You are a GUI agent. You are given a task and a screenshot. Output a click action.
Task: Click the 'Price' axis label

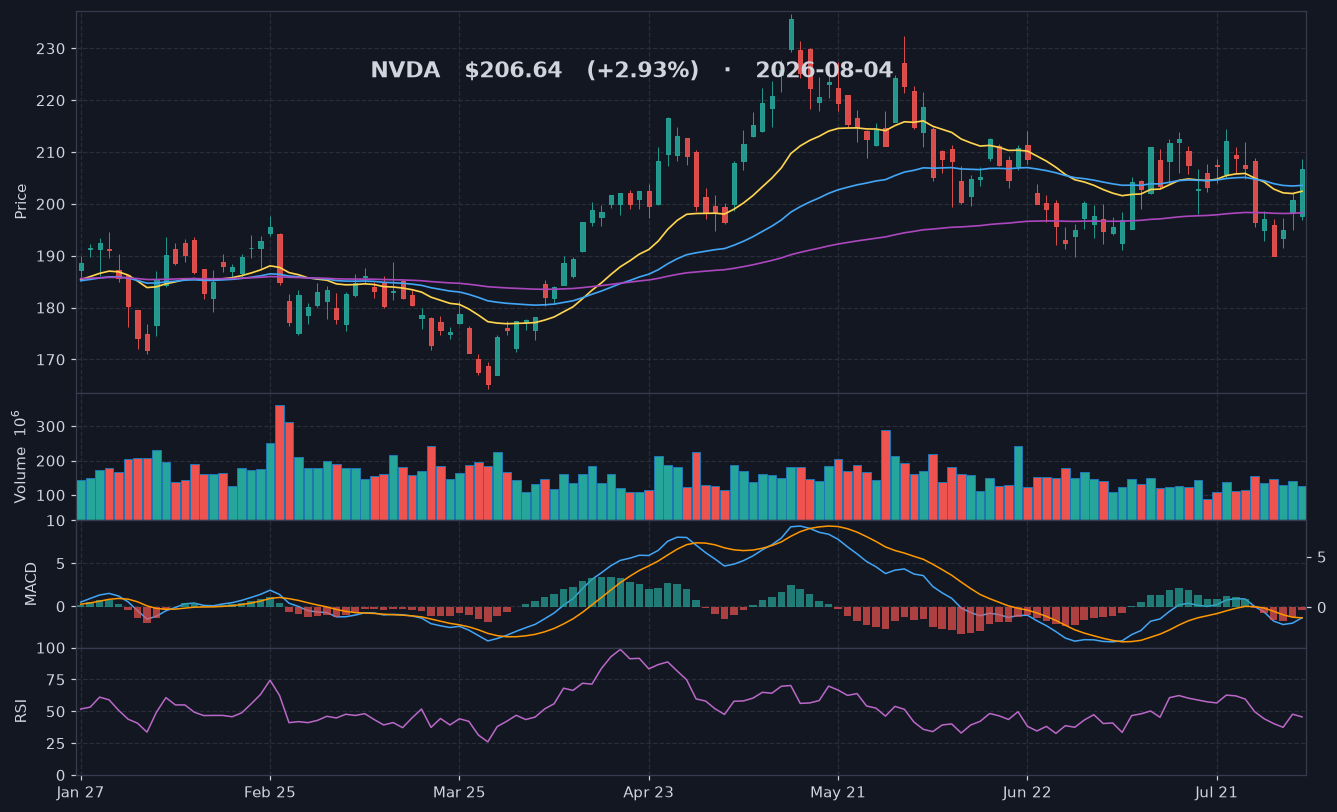(x=21, y=202)
